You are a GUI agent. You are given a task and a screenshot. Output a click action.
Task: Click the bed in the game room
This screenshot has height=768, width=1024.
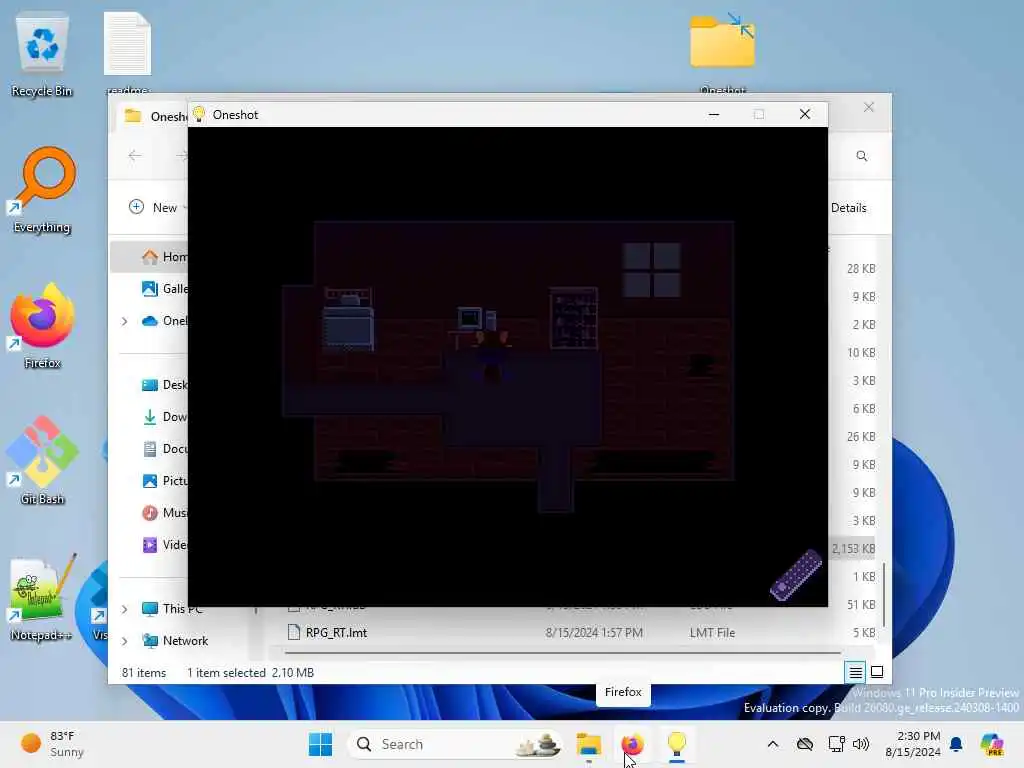tap(348, 320)
